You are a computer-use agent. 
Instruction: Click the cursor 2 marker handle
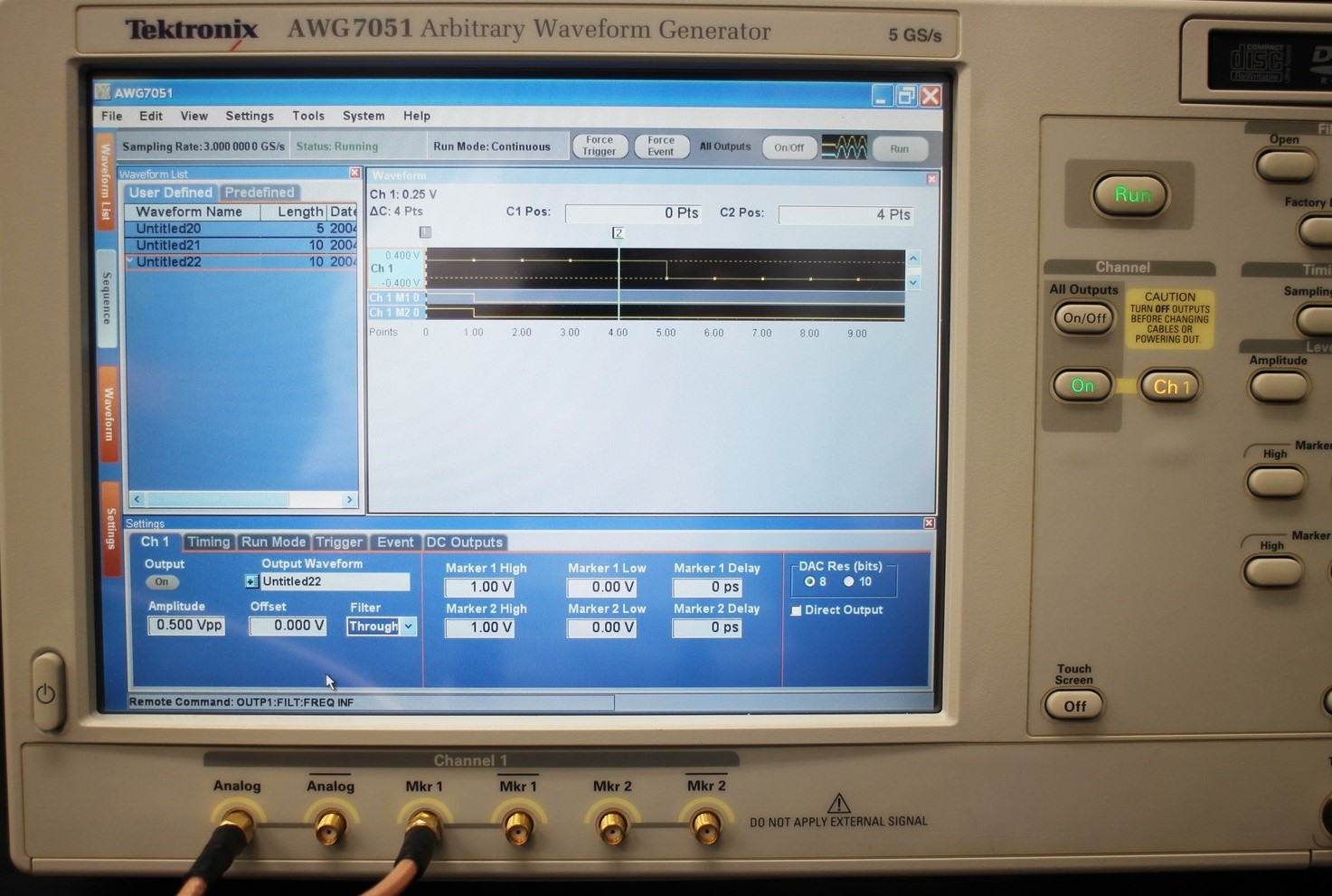tap(618, 233)
